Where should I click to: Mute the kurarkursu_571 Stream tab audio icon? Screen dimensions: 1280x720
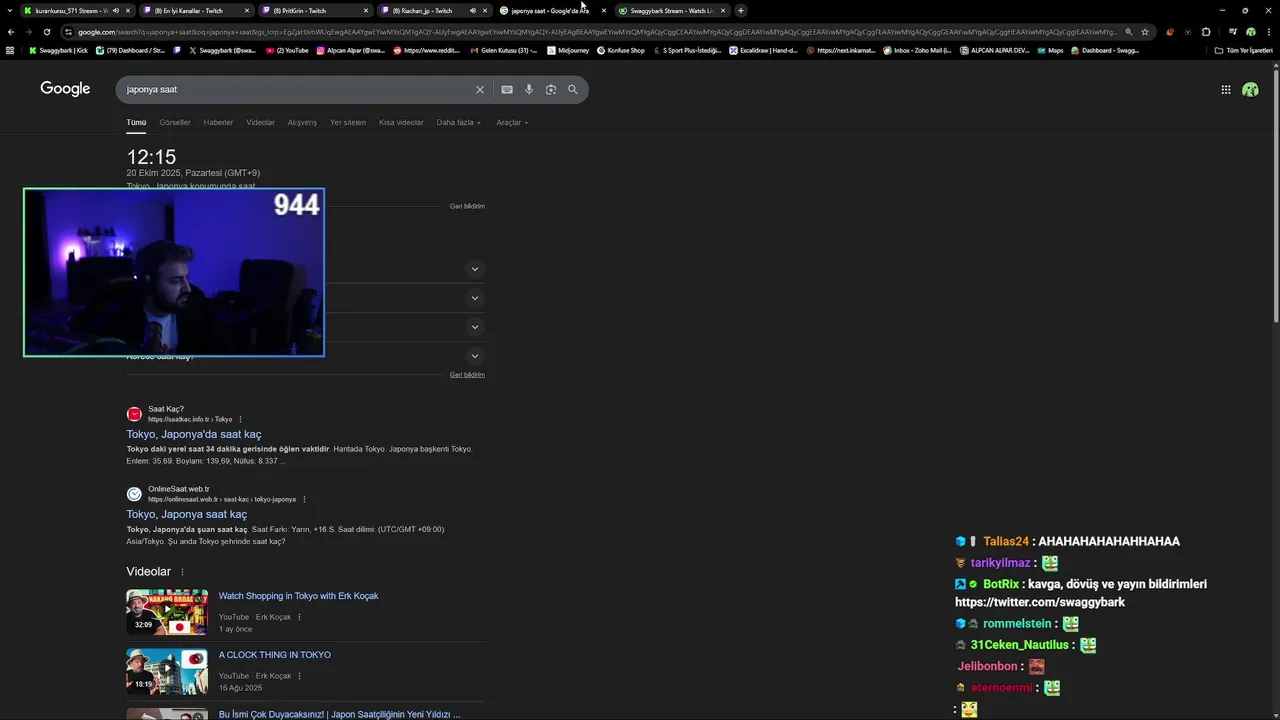pyautogui.click(x=116, y=11)
